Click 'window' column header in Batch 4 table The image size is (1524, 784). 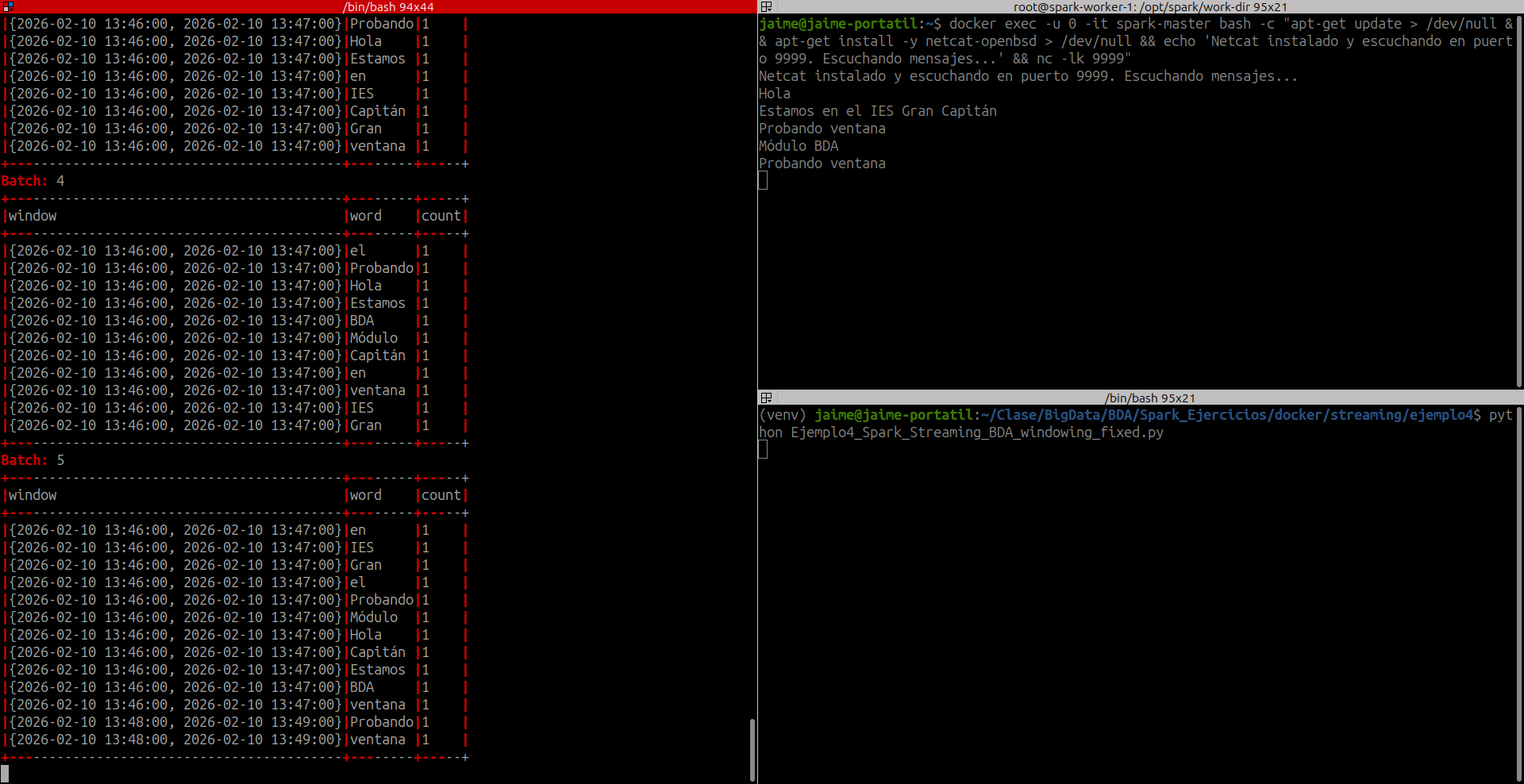33,216
